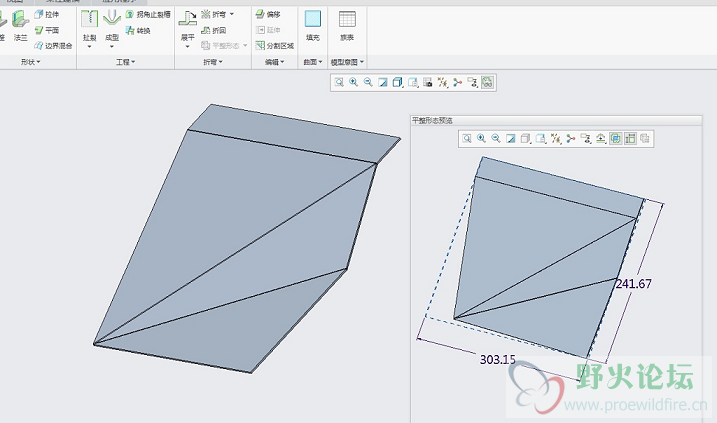The height and width of the screenshot is (423, 717).
Task: Select the 边界混合 boundary blend tool
Action: coord(53,45)
